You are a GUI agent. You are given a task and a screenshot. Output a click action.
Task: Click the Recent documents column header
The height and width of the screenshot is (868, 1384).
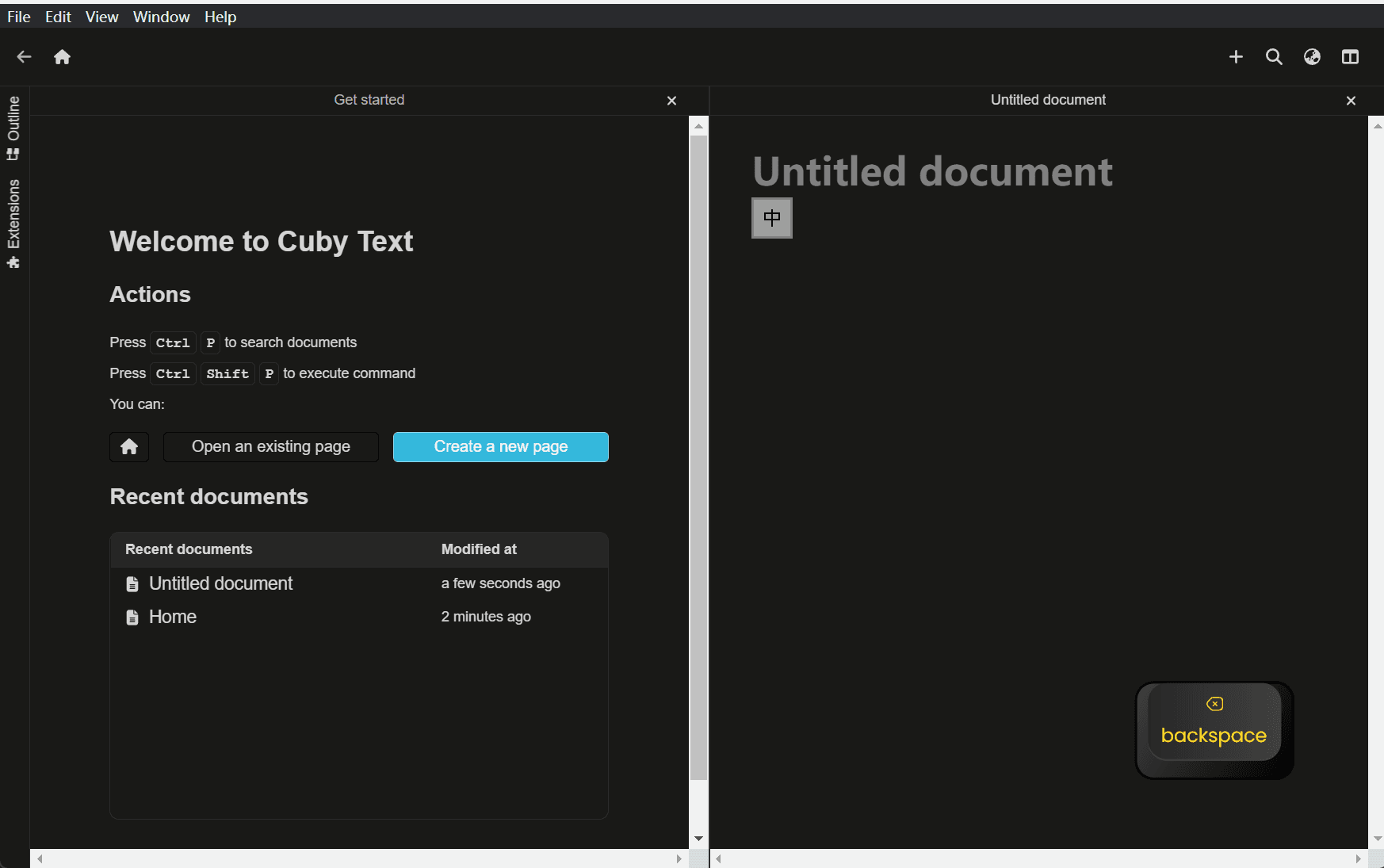pos(189,549)
